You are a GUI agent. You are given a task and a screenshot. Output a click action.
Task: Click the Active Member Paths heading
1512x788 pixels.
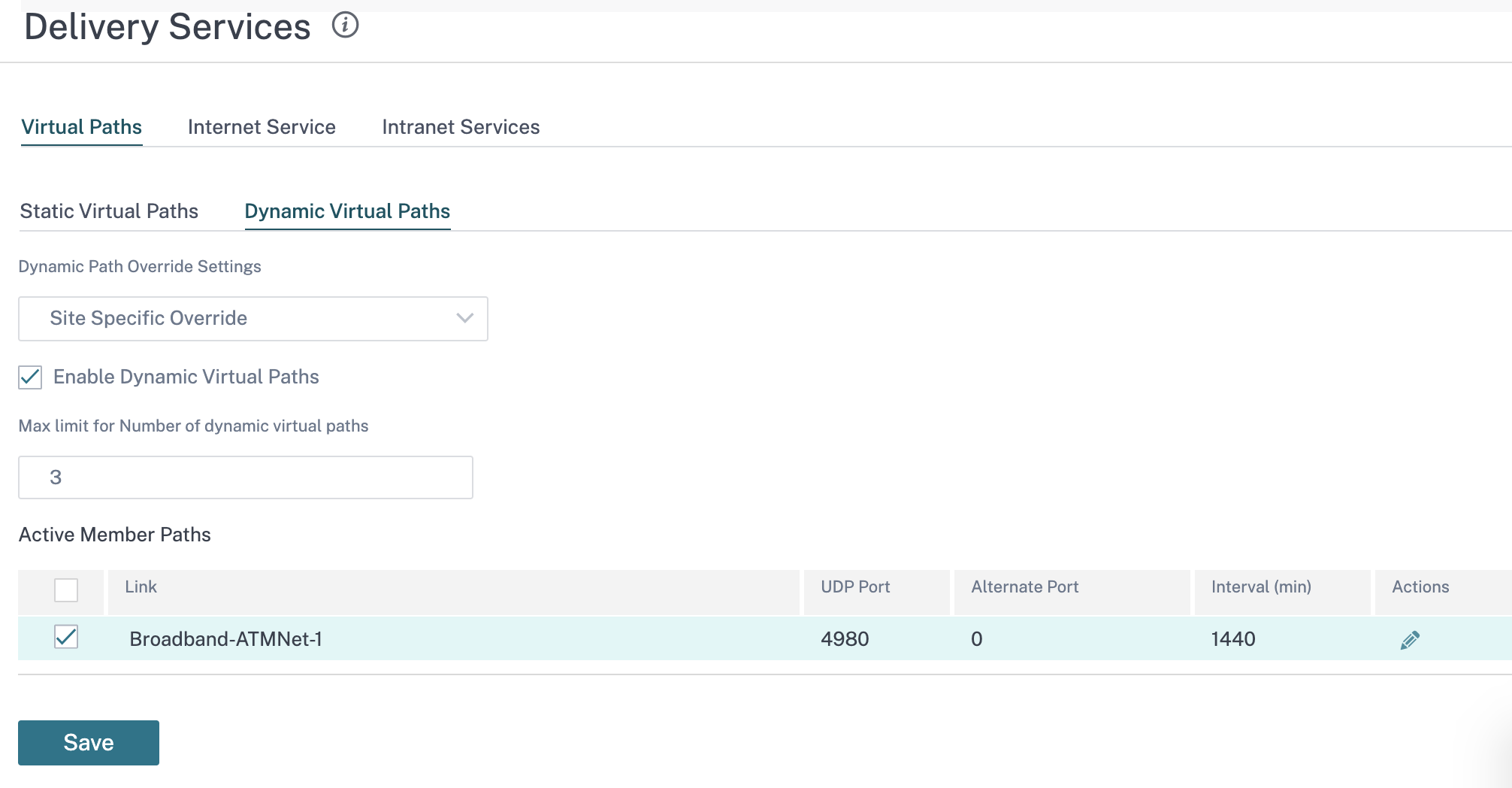pos(115,535)
